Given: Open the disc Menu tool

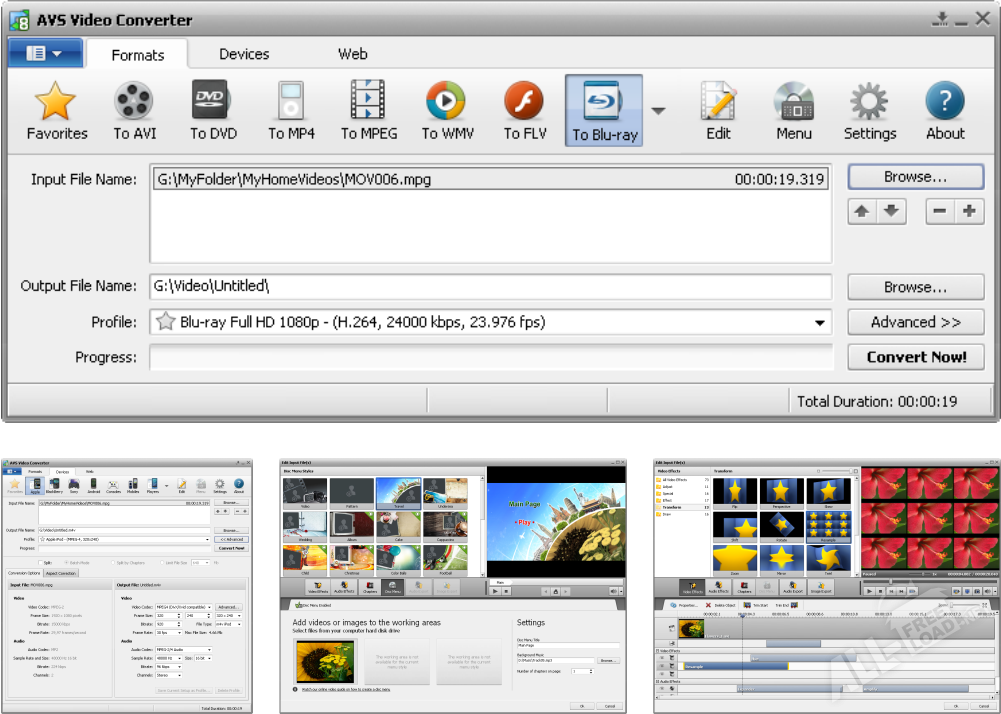Looking at the screenshot, I should click(794, 102).
